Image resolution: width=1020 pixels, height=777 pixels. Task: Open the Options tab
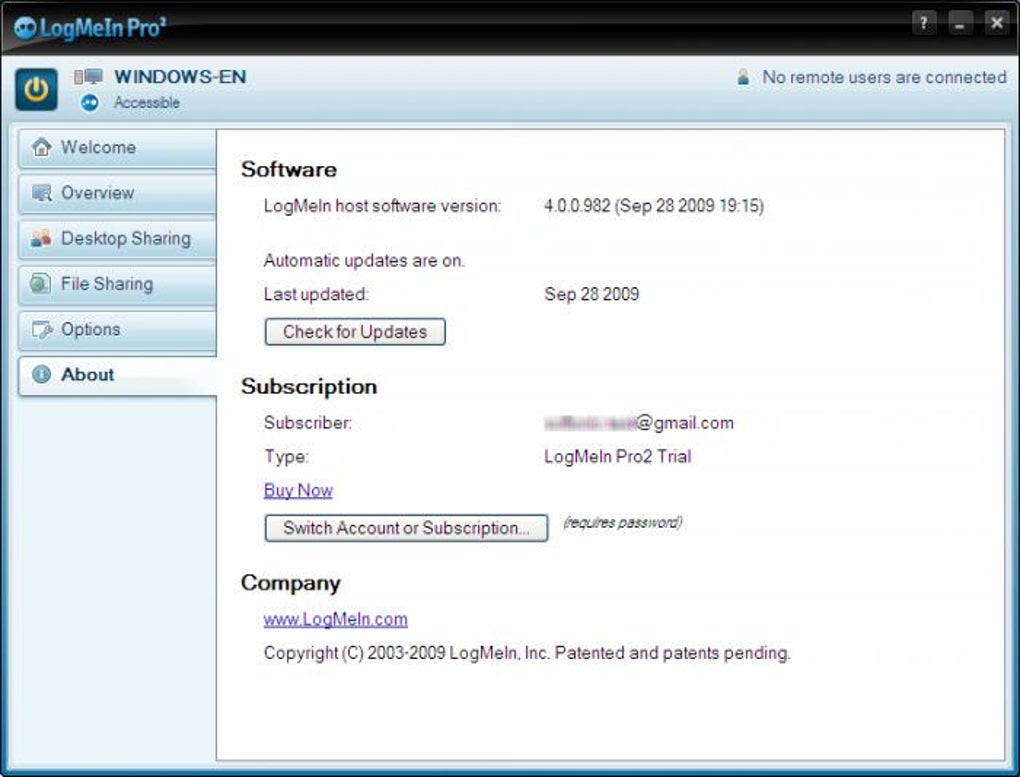(x=117, y=330)
